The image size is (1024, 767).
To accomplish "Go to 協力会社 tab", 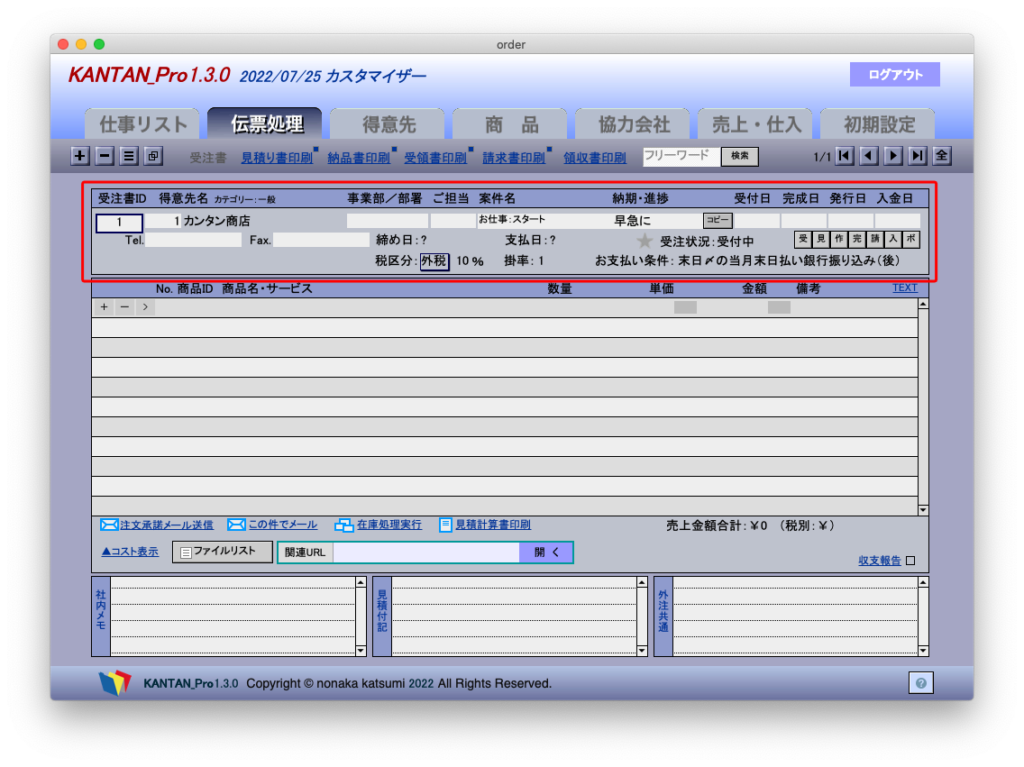I will click(633, 124).
